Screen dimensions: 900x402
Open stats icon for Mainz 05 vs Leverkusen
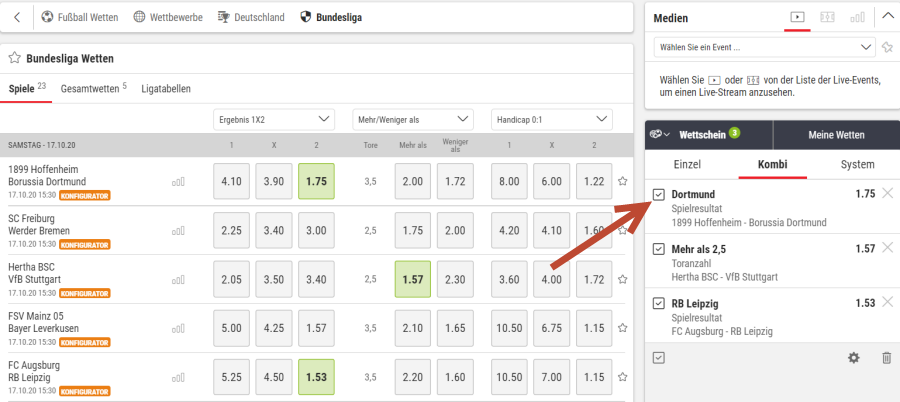point(179,328)
